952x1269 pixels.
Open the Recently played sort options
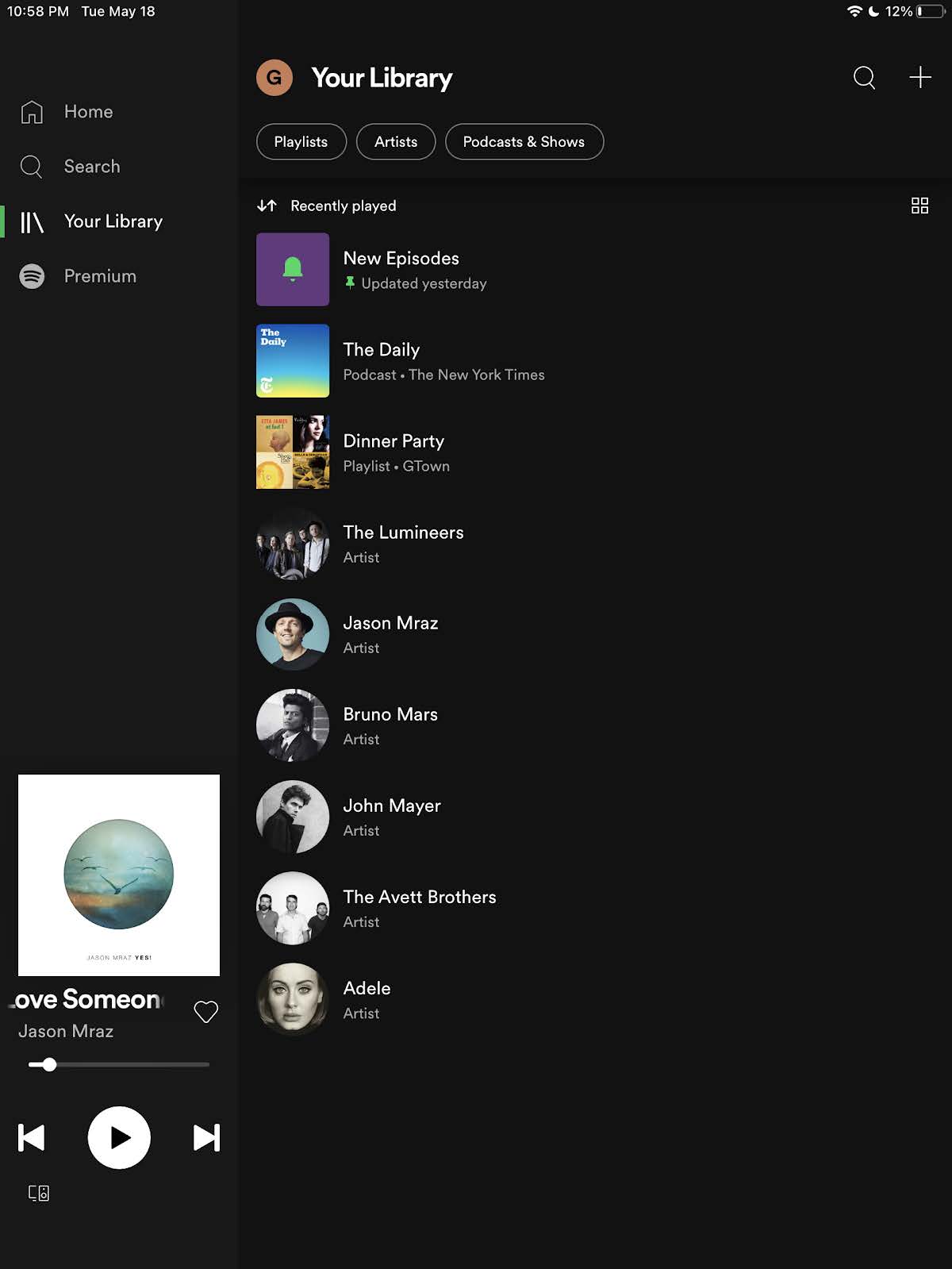(327, 206)
